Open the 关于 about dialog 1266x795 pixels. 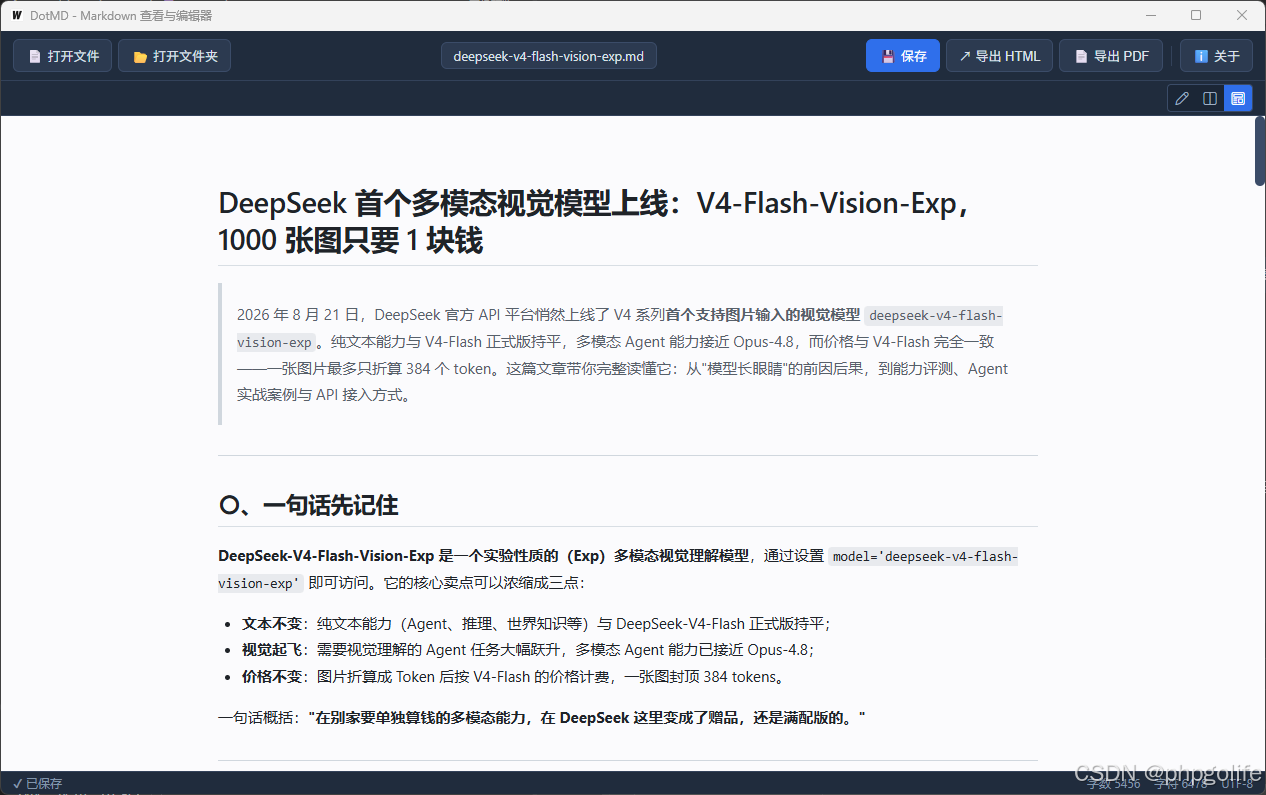tap(1216, 56)
